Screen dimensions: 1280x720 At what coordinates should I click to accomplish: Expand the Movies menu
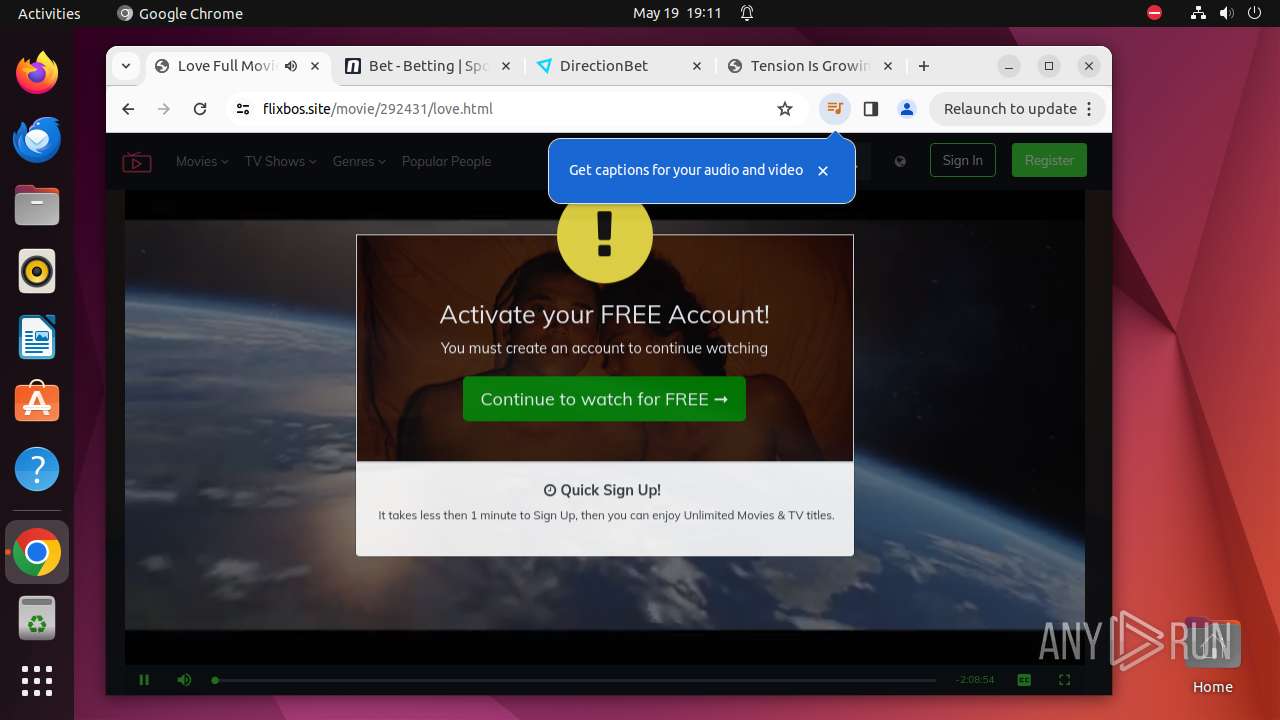[202, 161]
